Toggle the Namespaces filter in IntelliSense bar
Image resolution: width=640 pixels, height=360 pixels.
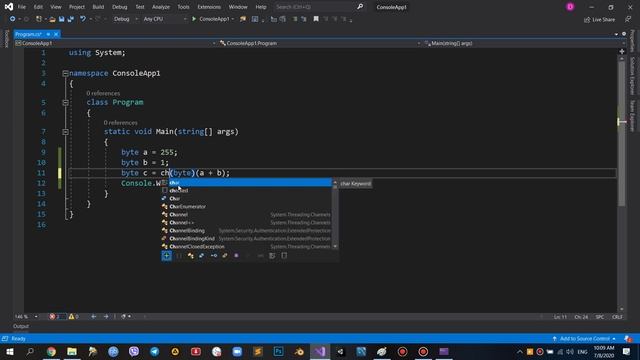pyautogui.click(x=179, y=256)
